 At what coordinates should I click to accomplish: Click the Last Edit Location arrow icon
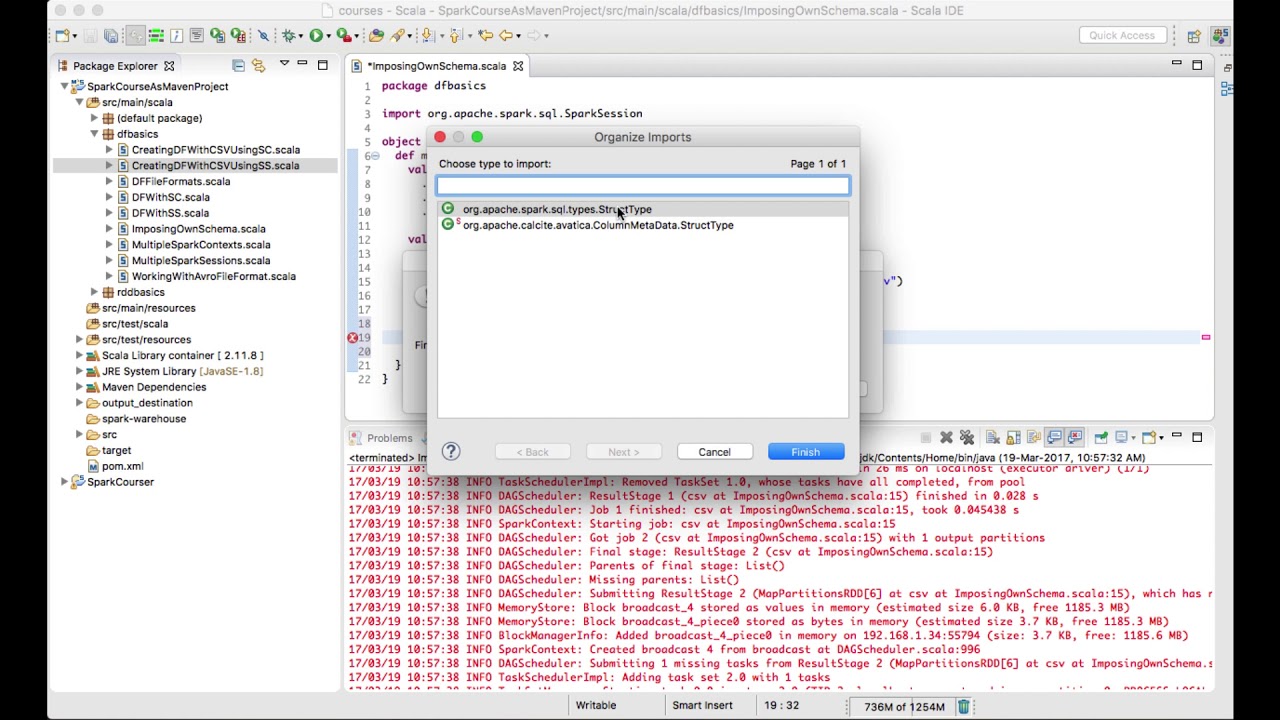pyautogui.click(x=485, y=36)
